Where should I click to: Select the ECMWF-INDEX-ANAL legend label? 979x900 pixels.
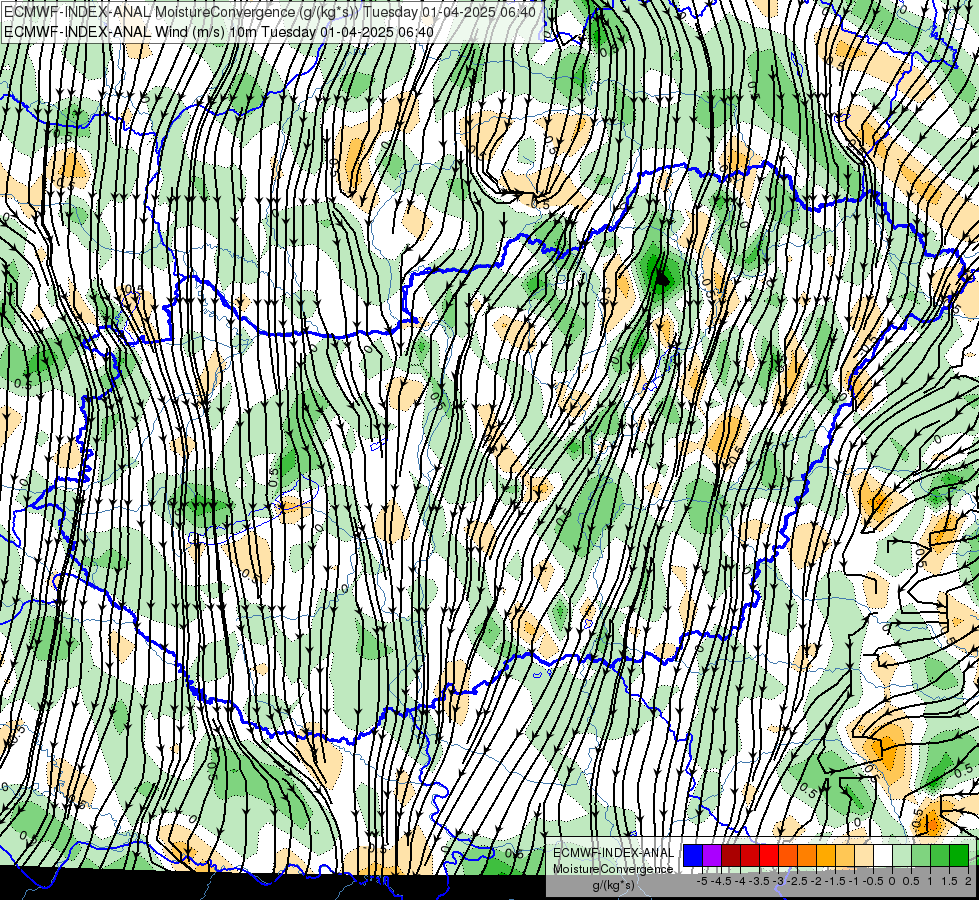(x=613, y=853)
